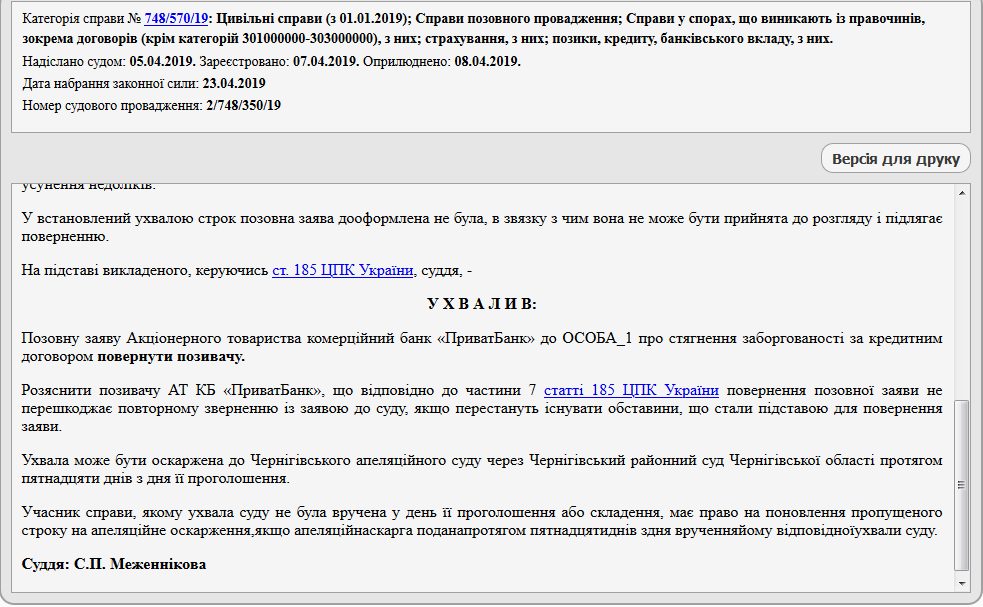Click the date '23.04.2019' of legal force

click(x=234, y=83)
